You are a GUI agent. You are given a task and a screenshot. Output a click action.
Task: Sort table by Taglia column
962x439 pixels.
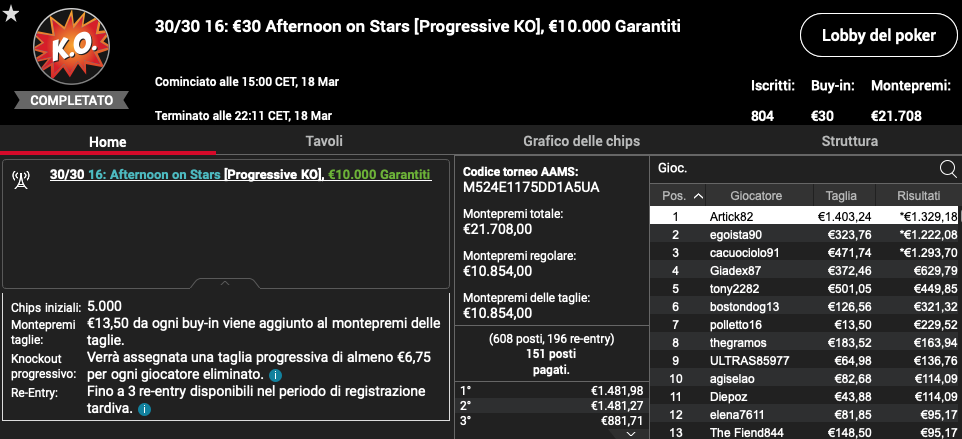pyautogui.click(x=841, y=196)
